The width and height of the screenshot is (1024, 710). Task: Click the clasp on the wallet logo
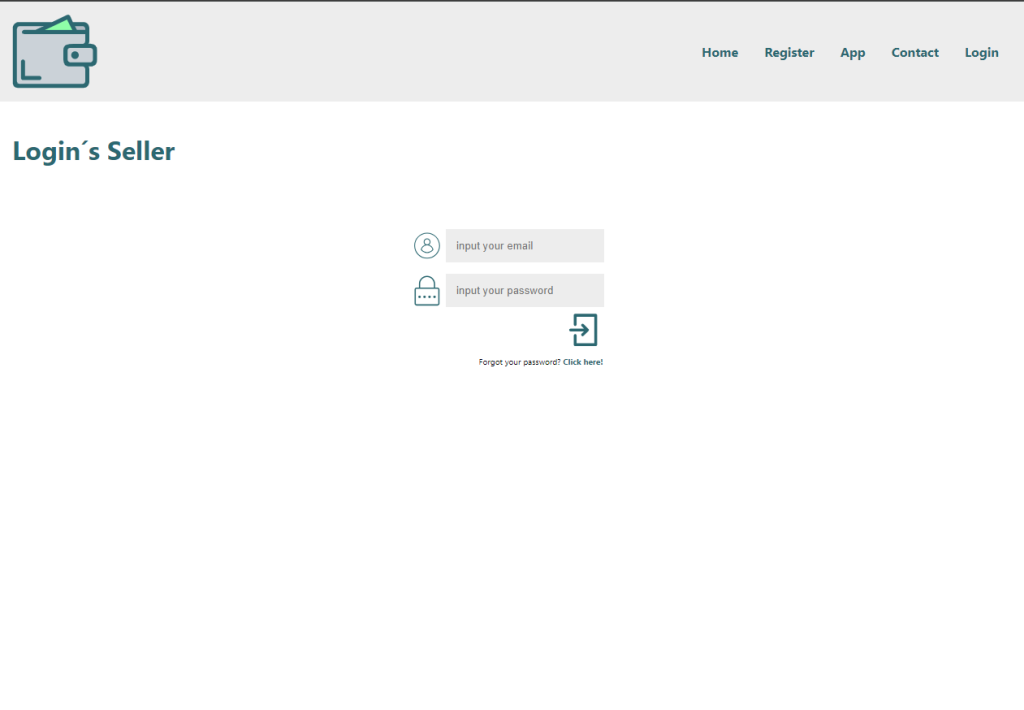click(80, 55)
